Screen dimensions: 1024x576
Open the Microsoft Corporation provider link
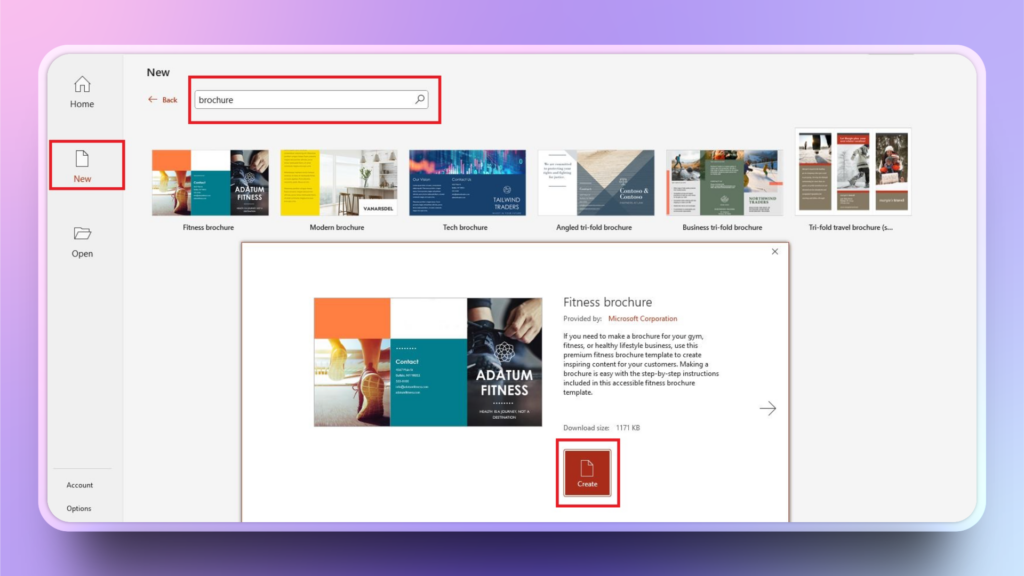tap(642, 319)
